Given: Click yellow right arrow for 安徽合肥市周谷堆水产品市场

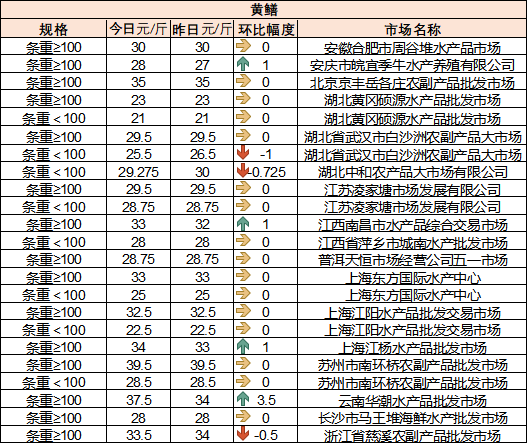Looking at the screenshot, I should click(243, 46).
